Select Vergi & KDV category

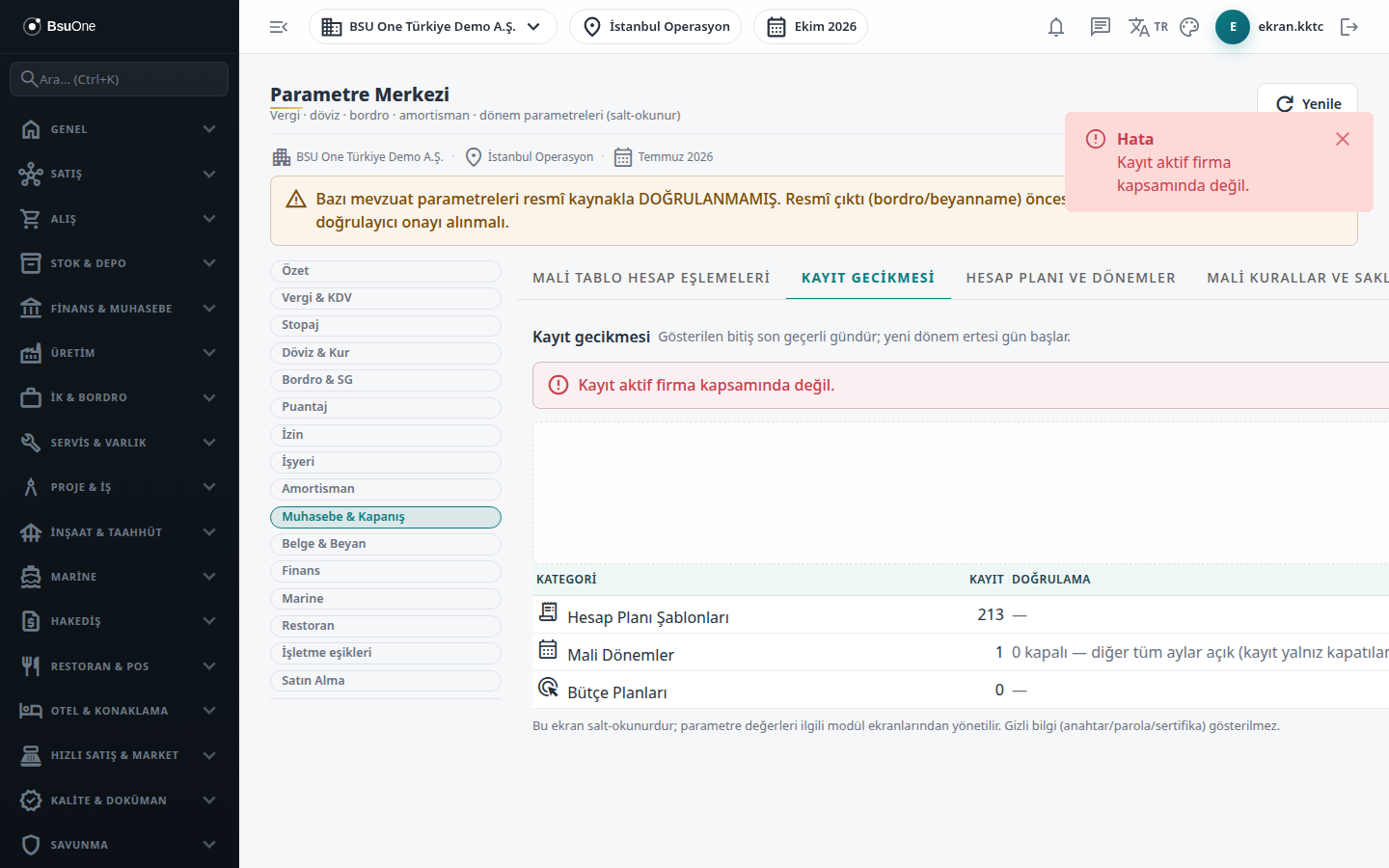coord(386,298)
